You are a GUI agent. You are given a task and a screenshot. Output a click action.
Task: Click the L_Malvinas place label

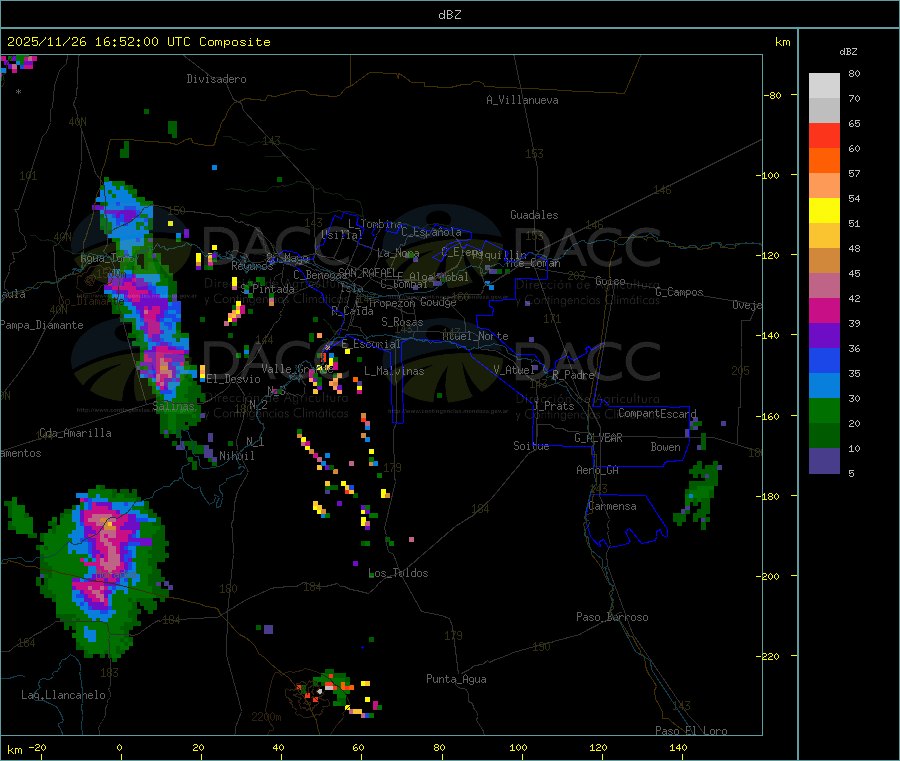pyautogui.click(x=394, y=371)
